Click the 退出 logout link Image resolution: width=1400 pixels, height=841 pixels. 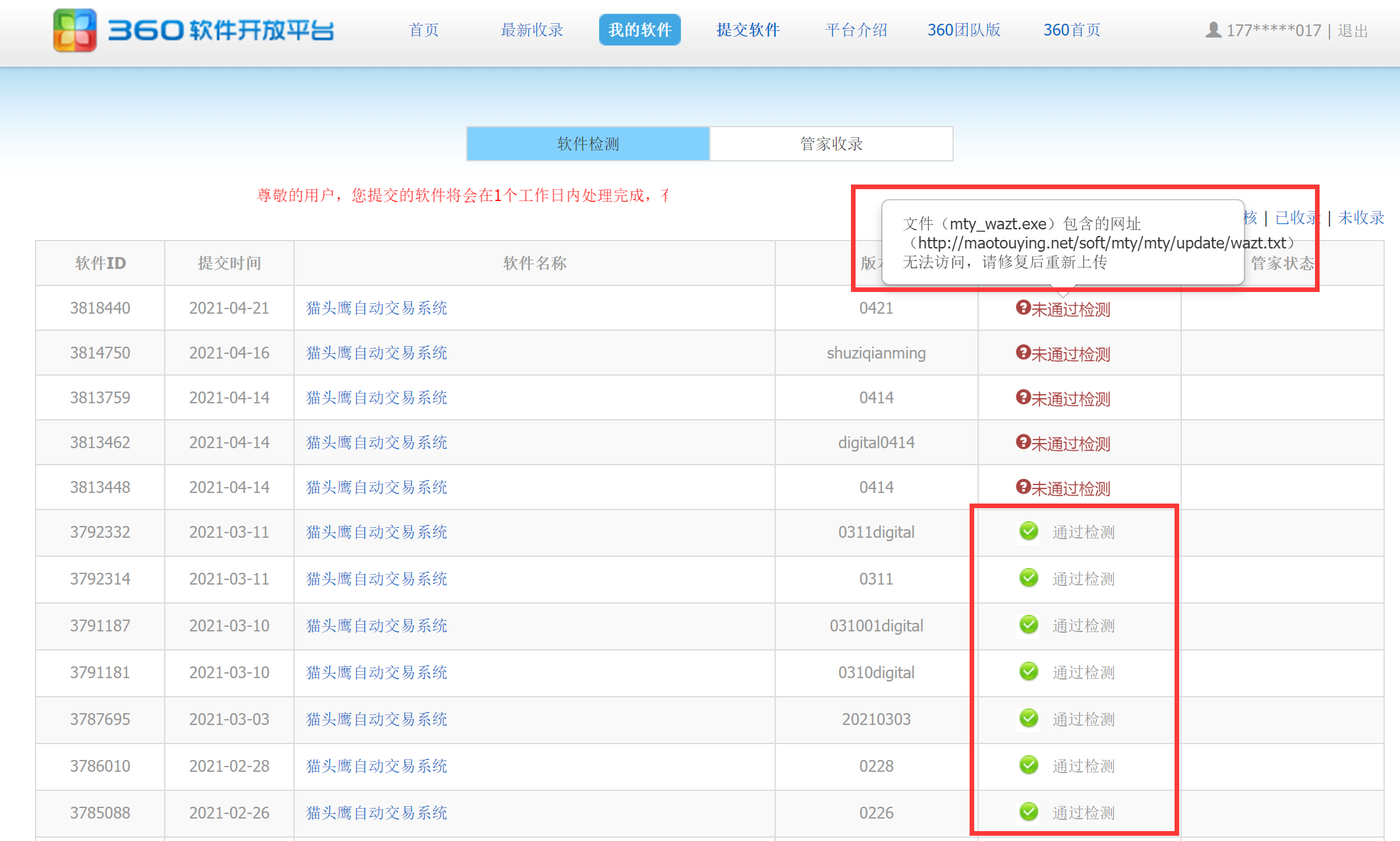click(1353, 30)
